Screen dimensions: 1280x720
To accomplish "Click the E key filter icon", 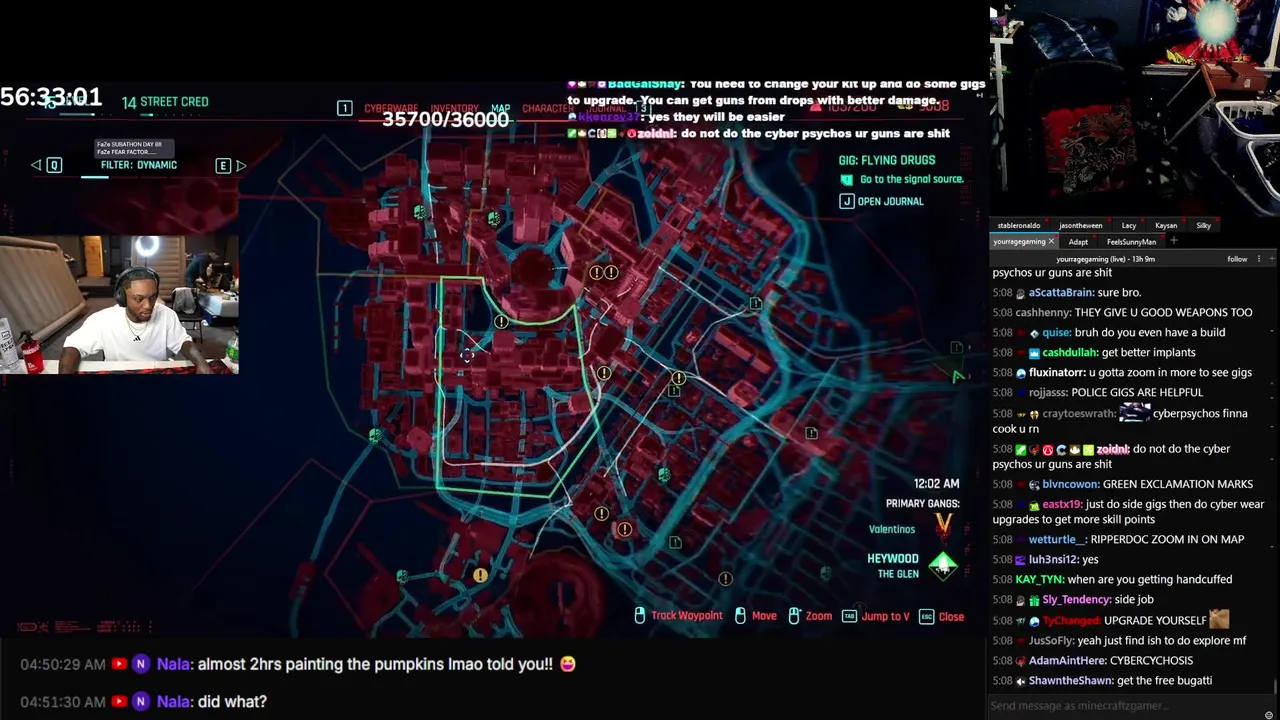I will pyautogui.click(x=223, y=165).
